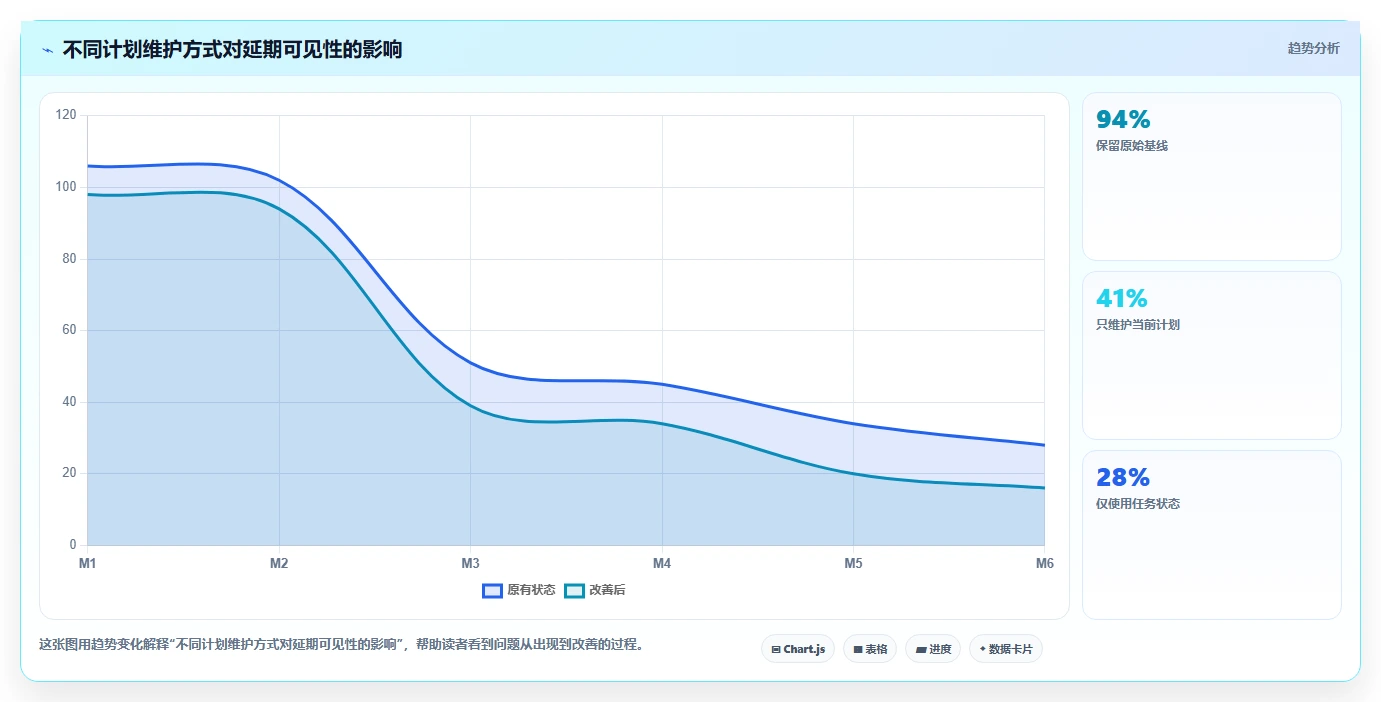Screen dimensions: 1381x702
Task: Click the chart description caption text
Action: click(341, 644)
